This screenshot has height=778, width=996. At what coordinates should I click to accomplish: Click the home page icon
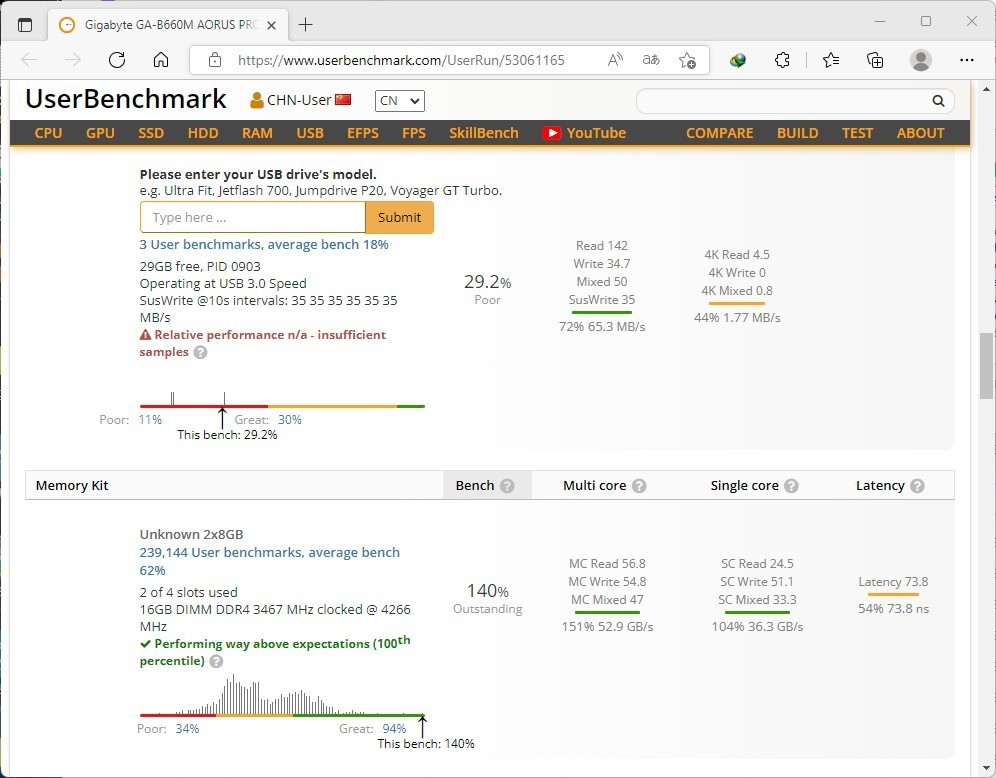tap(161, 60)
